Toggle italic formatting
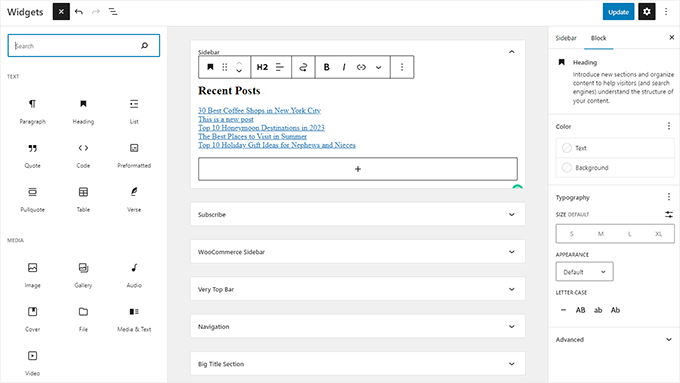Image resolution: width=680 pixels, height=383 pixels. (x=344, y=67)
